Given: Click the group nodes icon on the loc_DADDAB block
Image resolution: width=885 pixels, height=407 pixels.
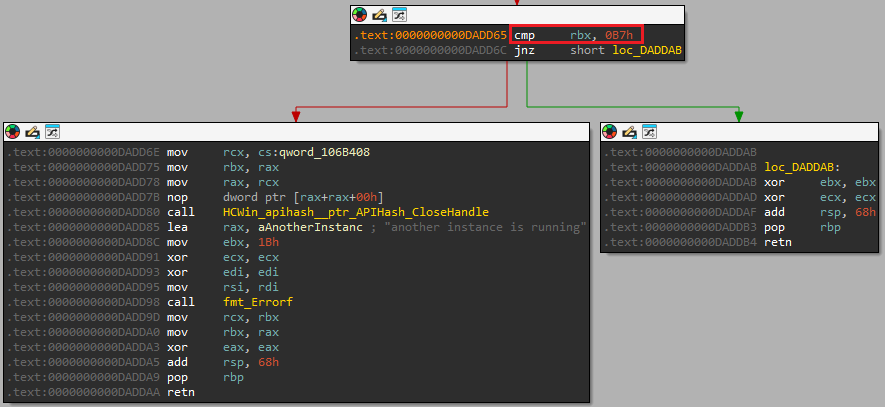Looking at the screenshot, I should [651, 131].
